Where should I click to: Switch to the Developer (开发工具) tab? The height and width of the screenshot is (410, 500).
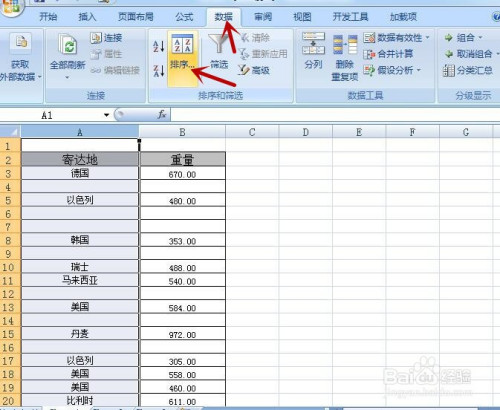click(x=350, y=17)
